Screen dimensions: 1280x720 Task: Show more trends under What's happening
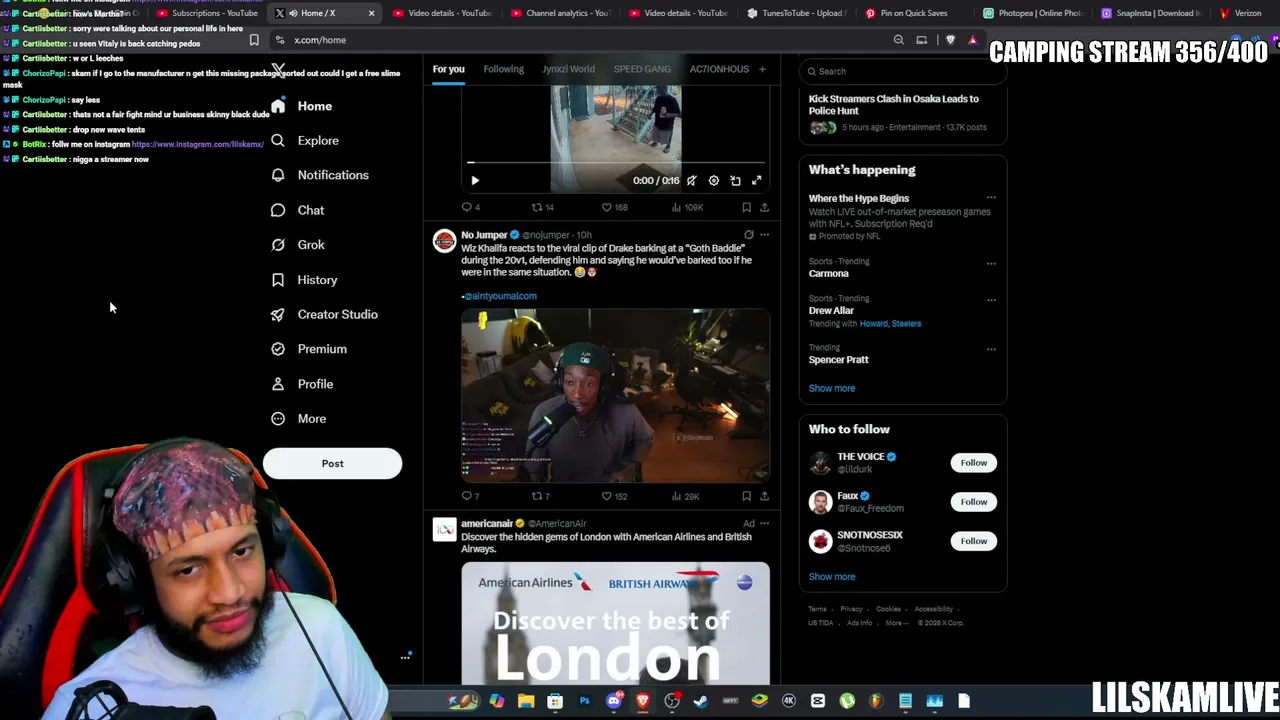tap(832, 388)
